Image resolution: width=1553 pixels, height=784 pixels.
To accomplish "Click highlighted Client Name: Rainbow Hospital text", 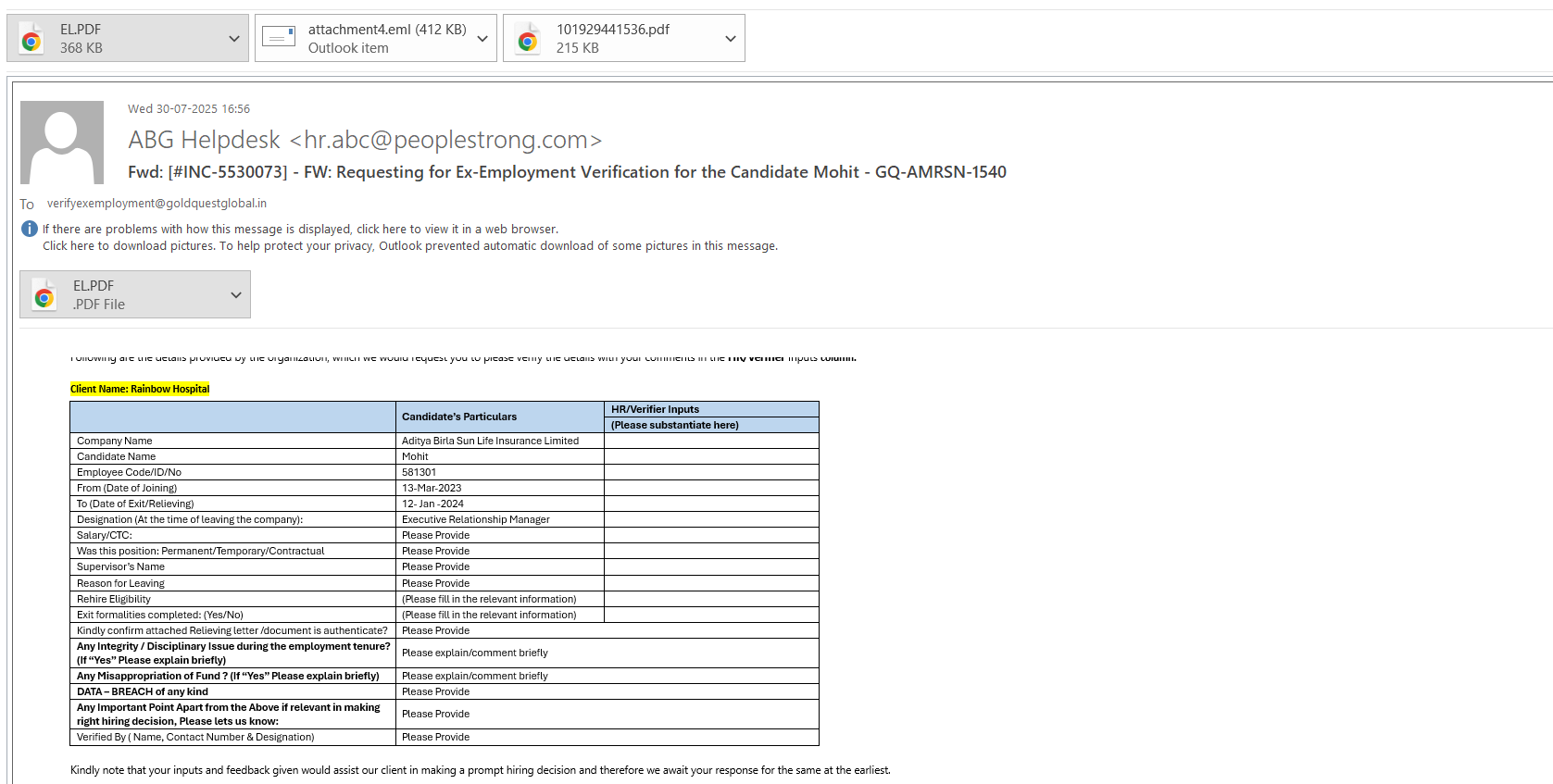I will click(140, 389).
